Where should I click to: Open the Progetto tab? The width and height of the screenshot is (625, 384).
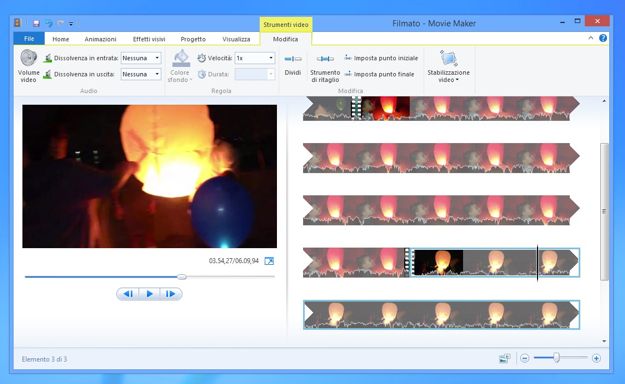[x=193, y=39]
